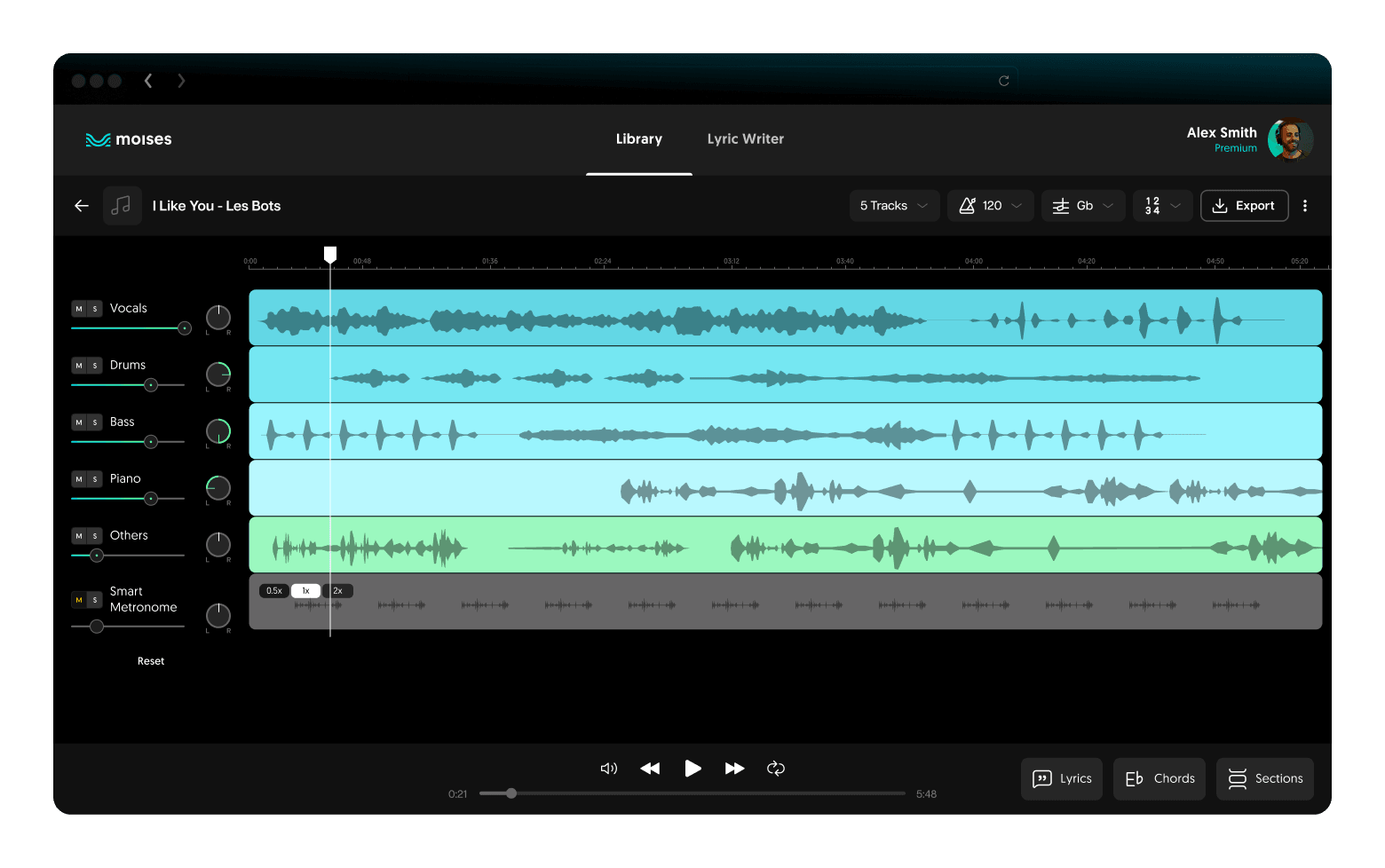Click the browser reload icon
Screen dimensions: 1385x868
point(1003,81)
